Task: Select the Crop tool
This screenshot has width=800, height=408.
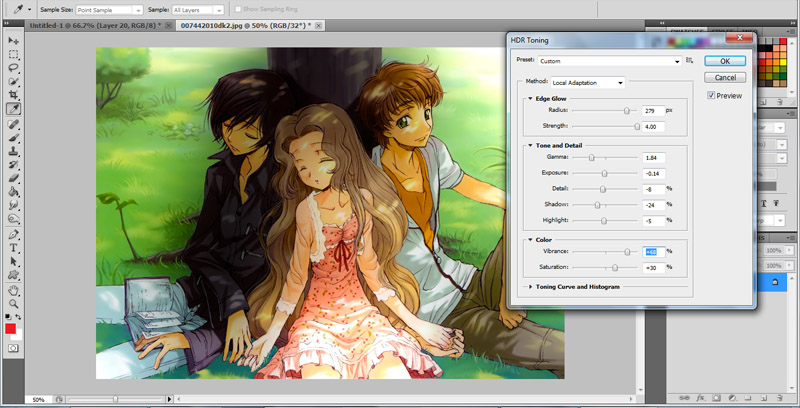Action: coord(14,94)
